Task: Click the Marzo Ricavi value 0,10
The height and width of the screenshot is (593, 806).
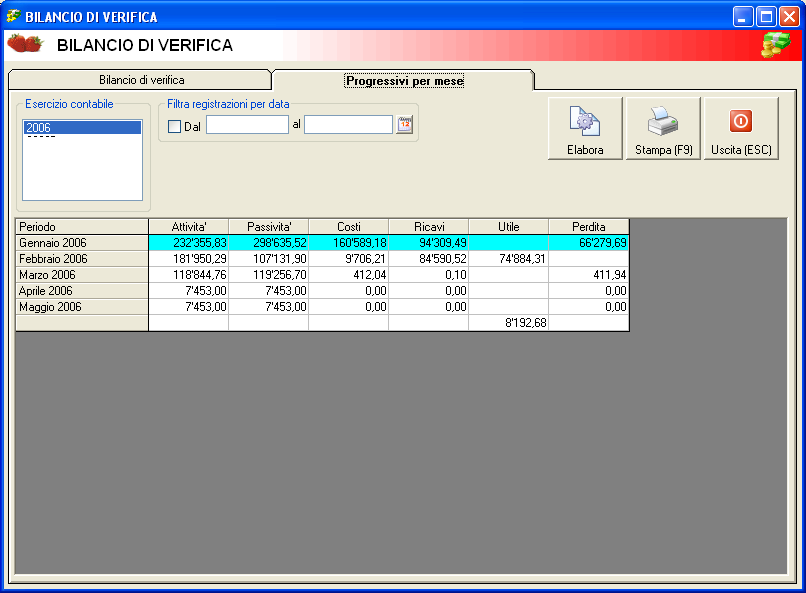Action: pyautogui.click(x=429, y=275)
